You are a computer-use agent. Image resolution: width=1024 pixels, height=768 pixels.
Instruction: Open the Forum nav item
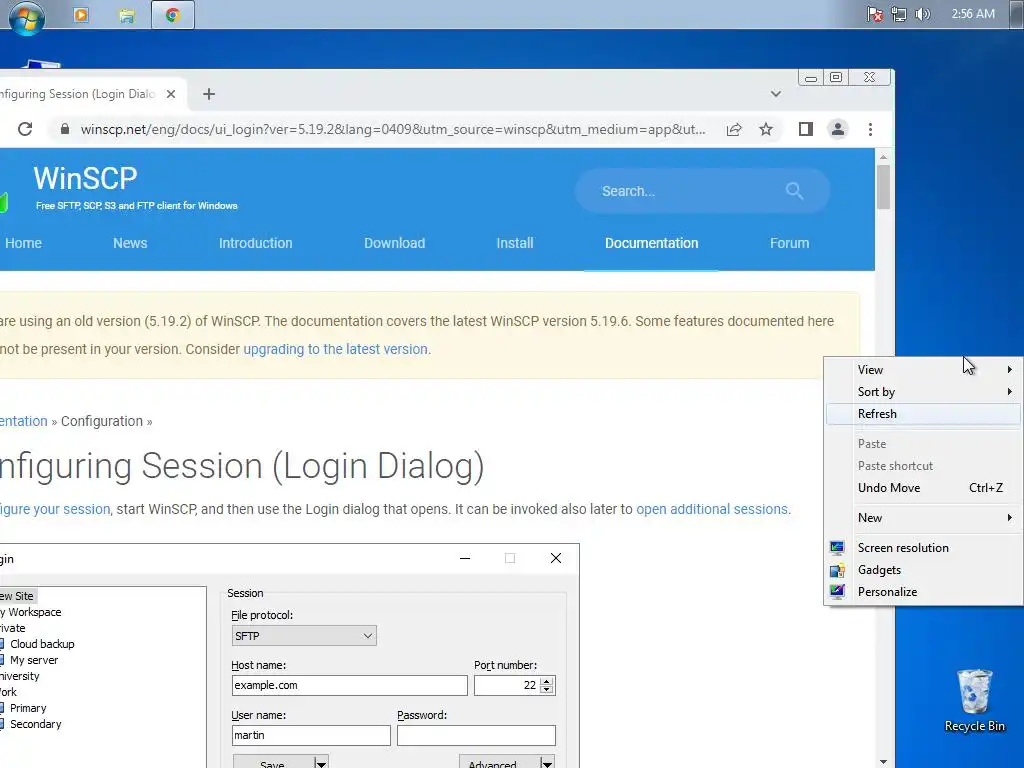tap(789, 243)
